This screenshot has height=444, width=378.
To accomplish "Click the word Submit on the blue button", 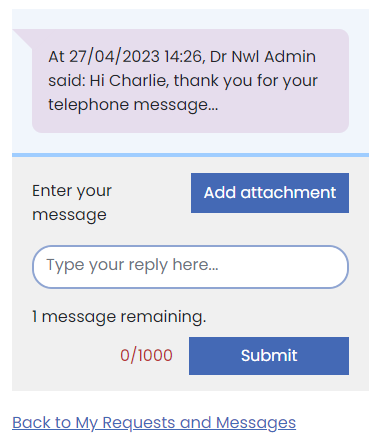I will (269, 356).
